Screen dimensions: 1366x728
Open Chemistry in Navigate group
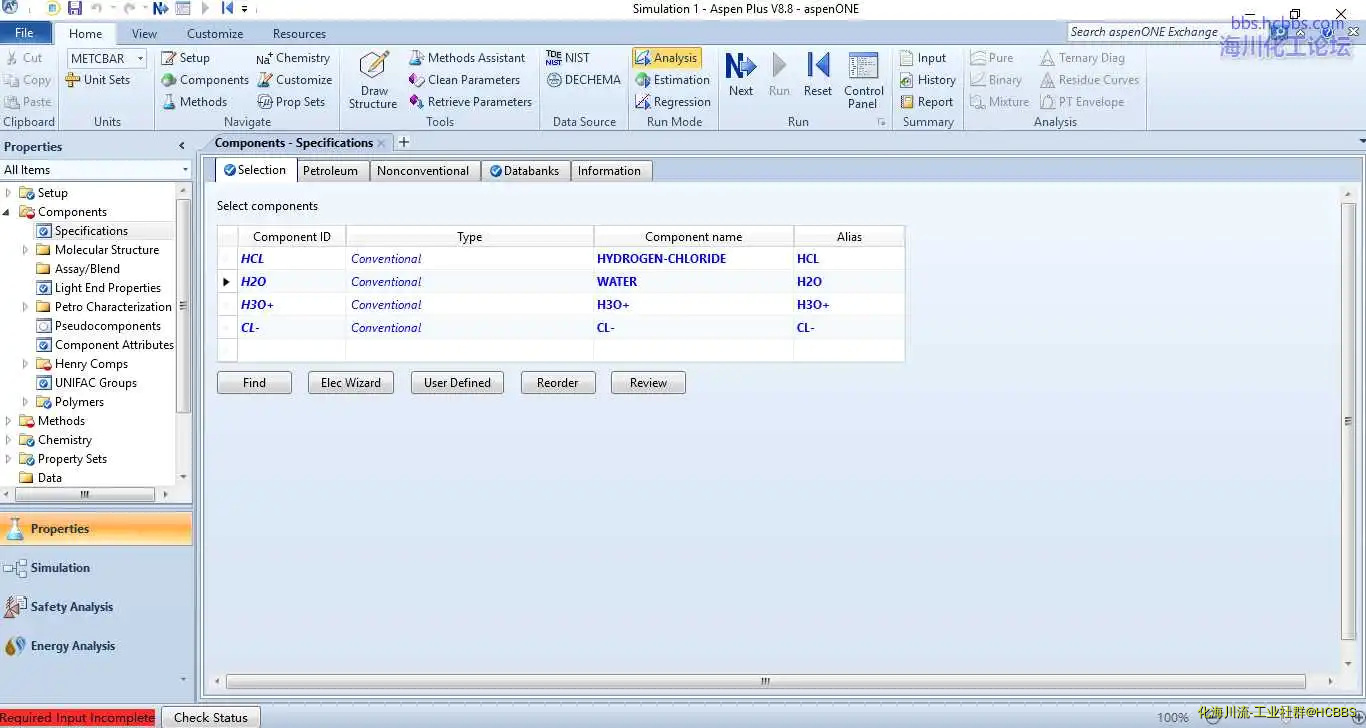click(293, 58)
